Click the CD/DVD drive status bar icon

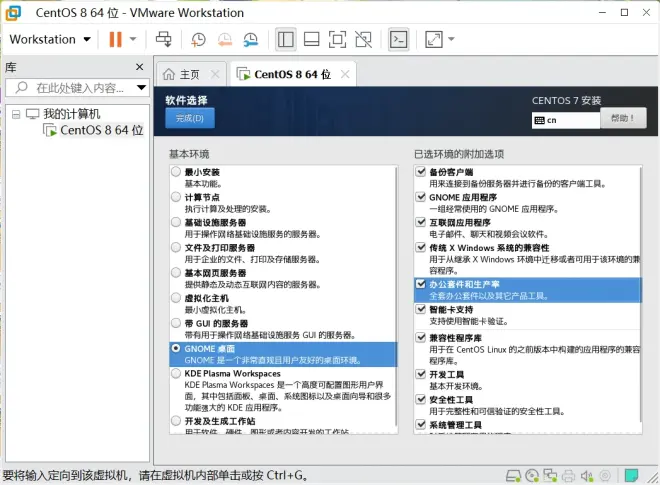(532, 476)
